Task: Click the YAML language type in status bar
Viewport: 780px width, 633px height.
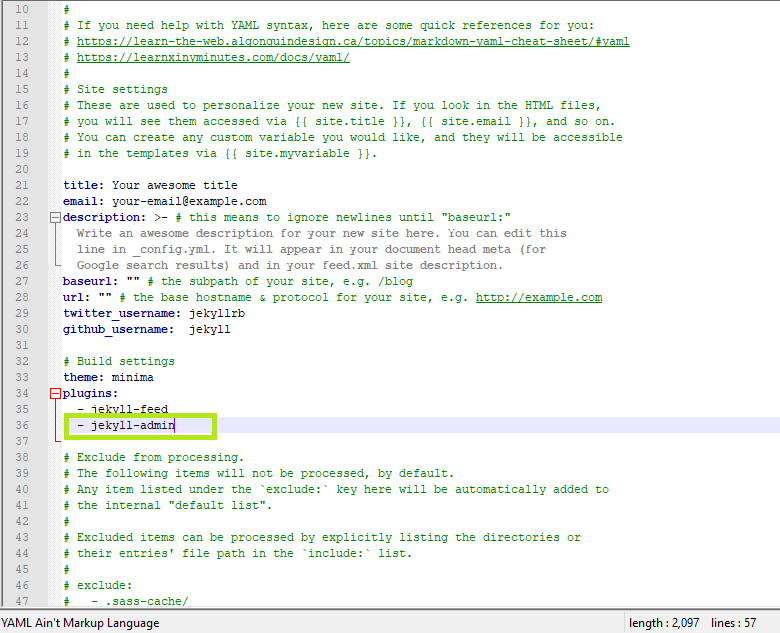Action: point(80,623)
